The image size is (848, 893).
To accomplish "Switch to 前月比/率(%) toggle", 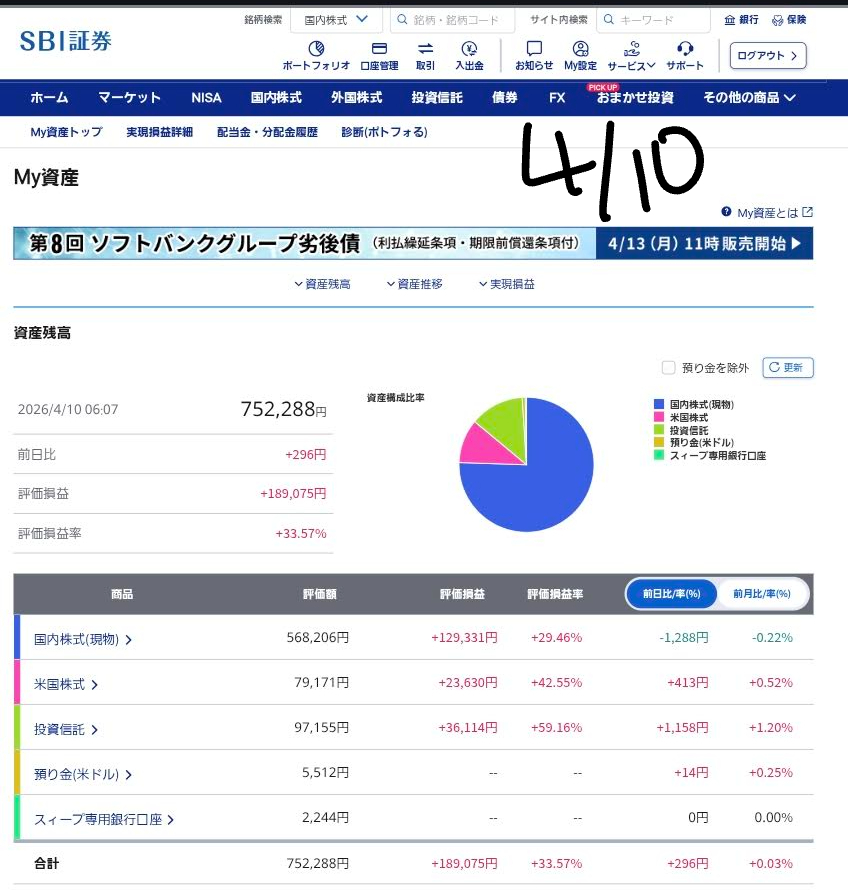I will (x=762, y=594).
